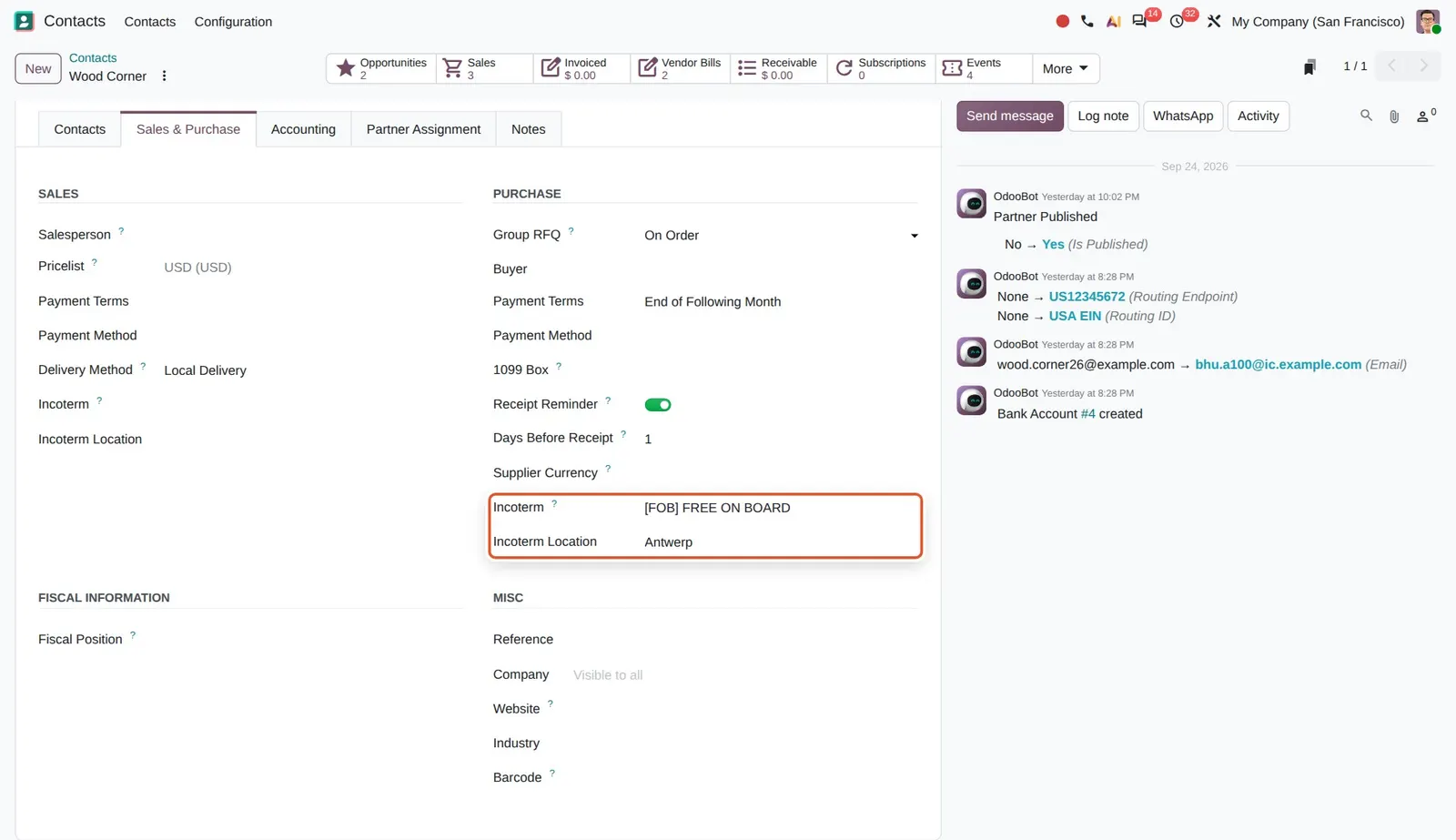Show help tooltip for Group RFQ
This screenshot has height=840, width=1456.
571,231
